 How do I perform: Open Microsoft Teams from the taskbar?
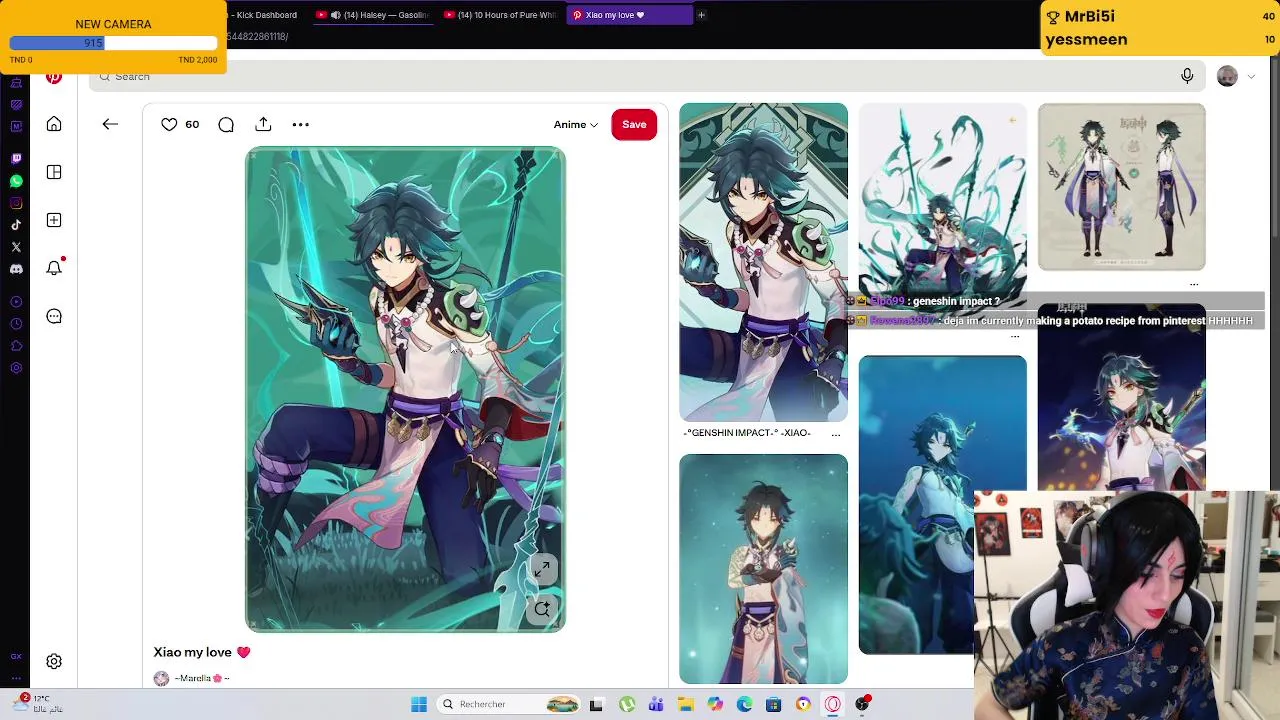click(656, 704)
